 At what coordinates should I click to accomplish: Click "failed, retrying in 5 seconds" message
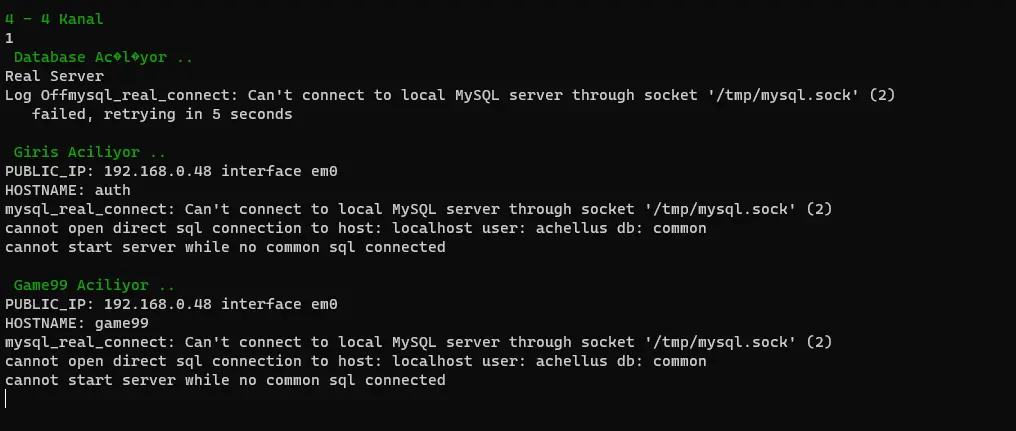coord(162,114)
